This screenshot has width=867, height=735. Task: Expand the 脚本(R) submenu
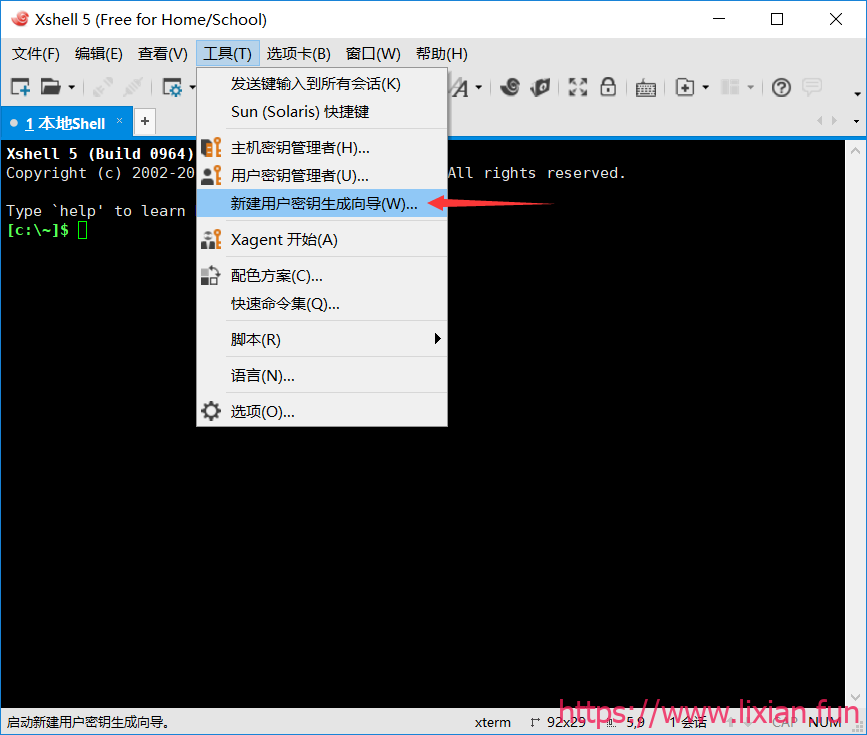pos(322,339)
